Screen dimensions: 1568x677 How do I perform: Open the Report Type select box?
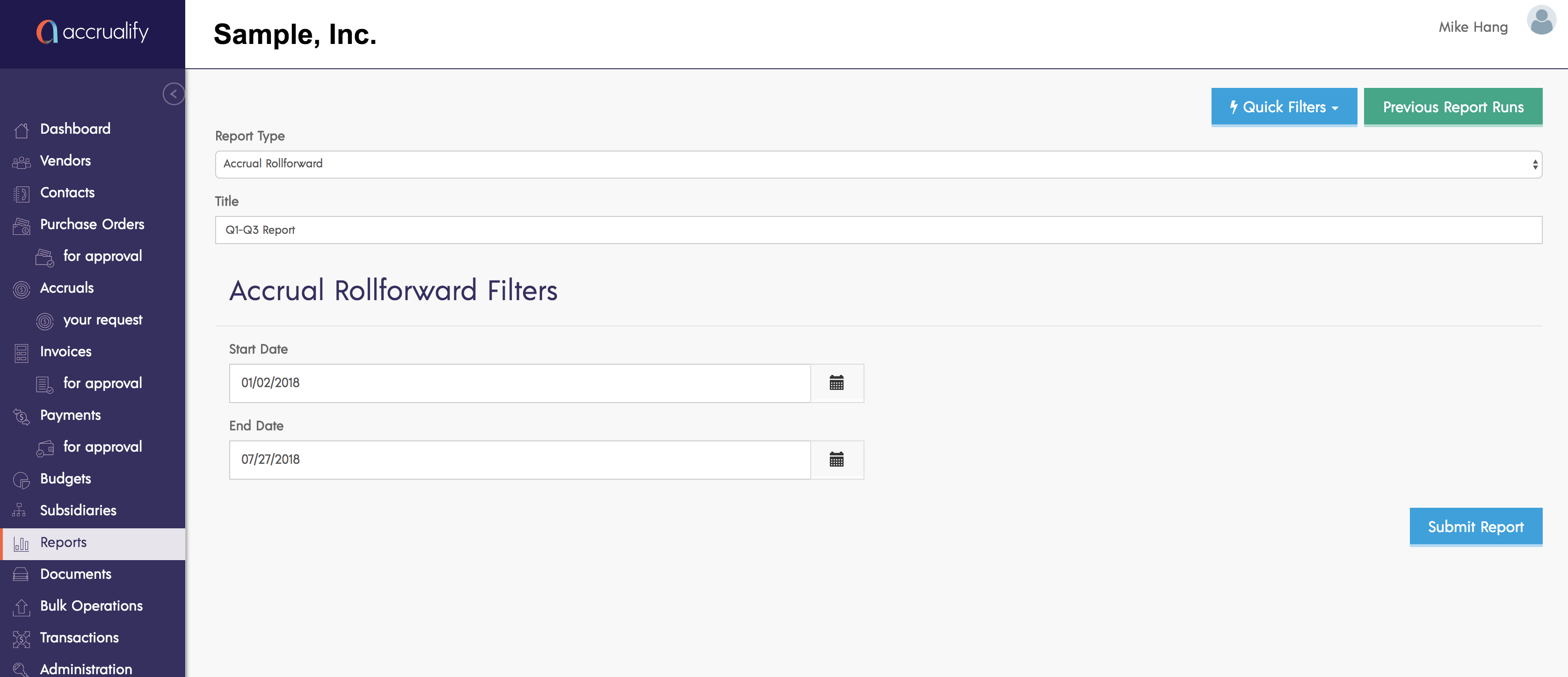point(878,164)
